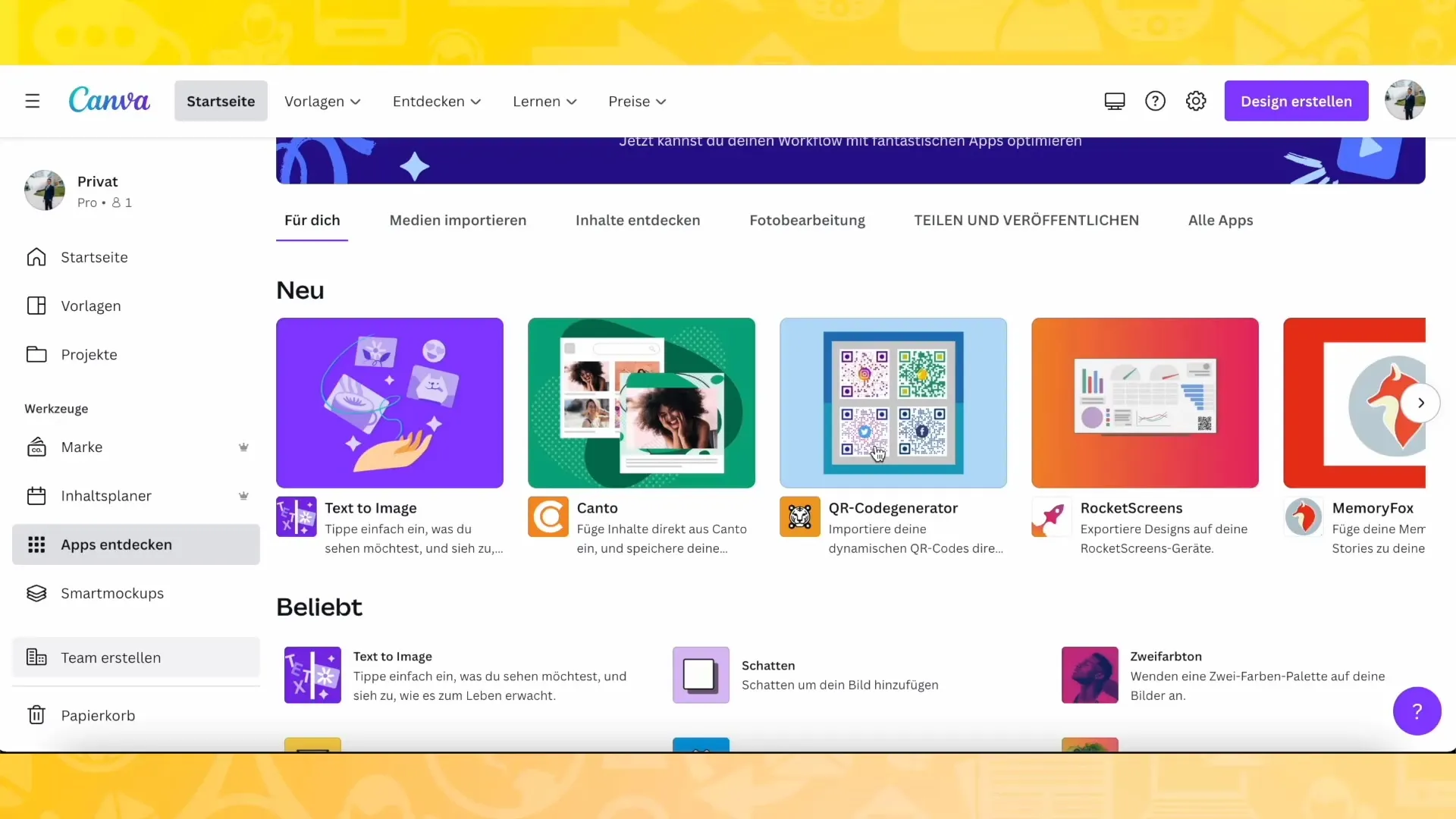Image resolution: width=1456 pixels, height=819 pixels.
Task: Click the brand kit icon next to Marke
Action: coord(36,447)
